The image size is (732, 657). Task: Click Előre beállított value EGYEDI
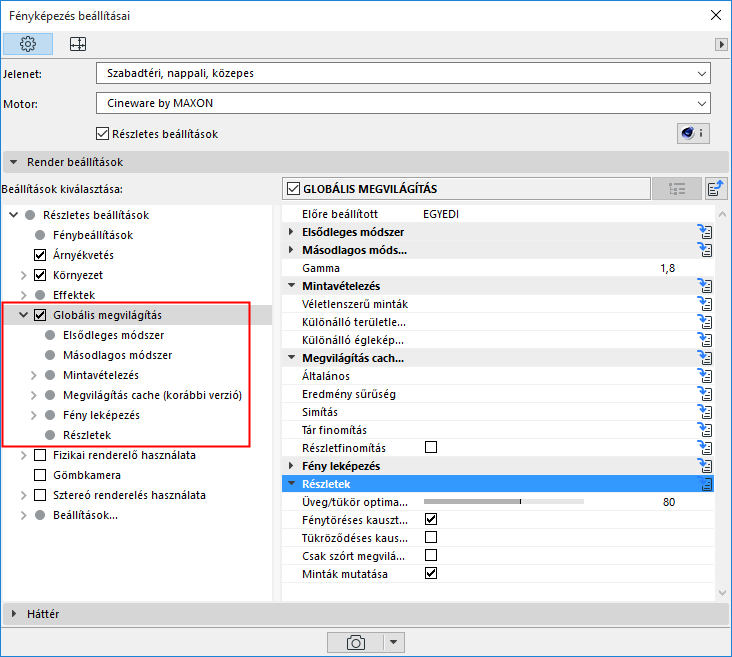(x=441, y=214)
